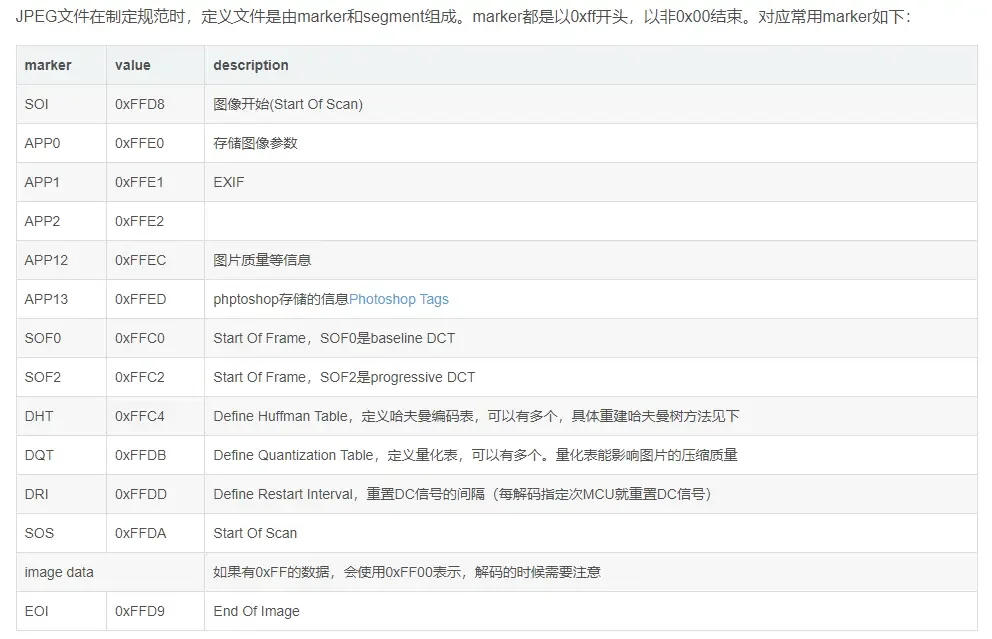This screenshot has width=992, height=639.
Task: Click the 0xFFDA value cell
Action: click(156, 533)
